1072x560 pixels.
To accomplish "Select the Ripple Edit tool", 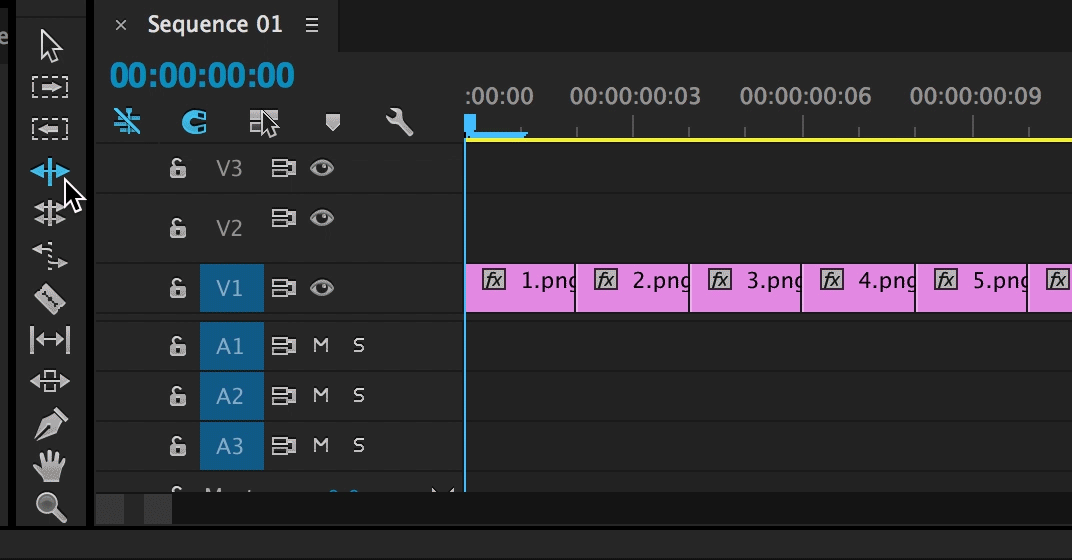I will (50, 172).
